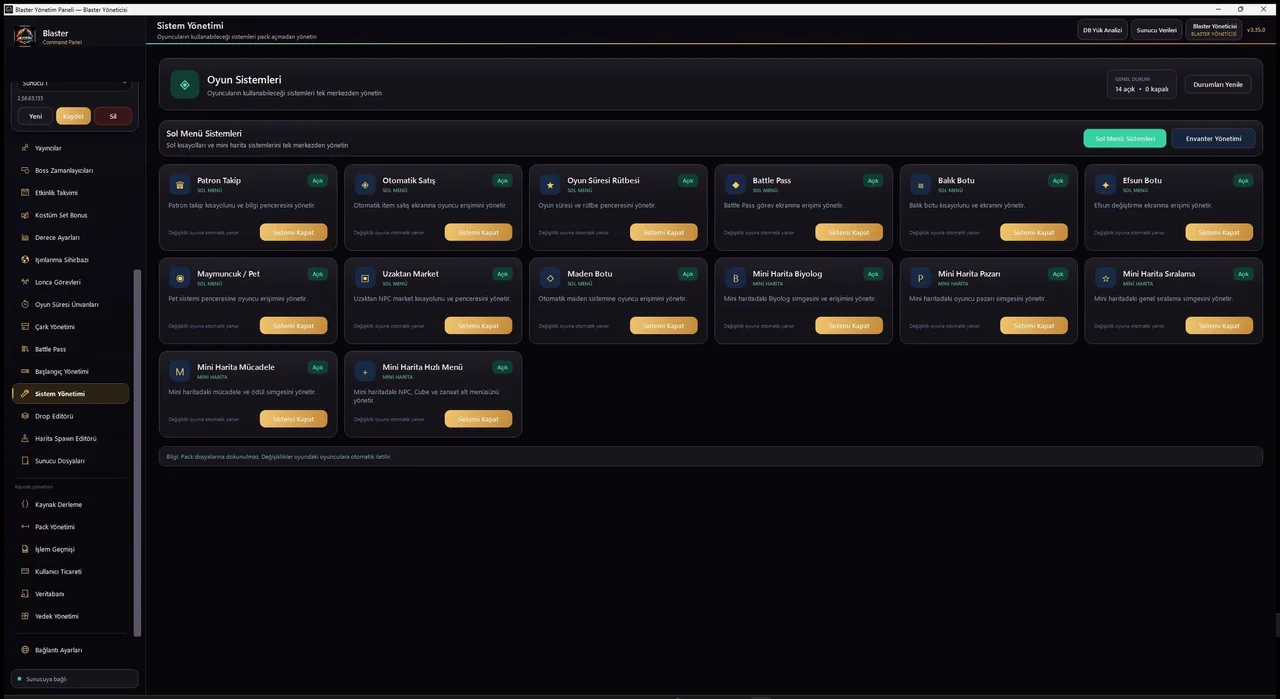
Task: Click the P icon on Mini Harita Pazarı
Action: pyautogui.click(x=921, y=278)
